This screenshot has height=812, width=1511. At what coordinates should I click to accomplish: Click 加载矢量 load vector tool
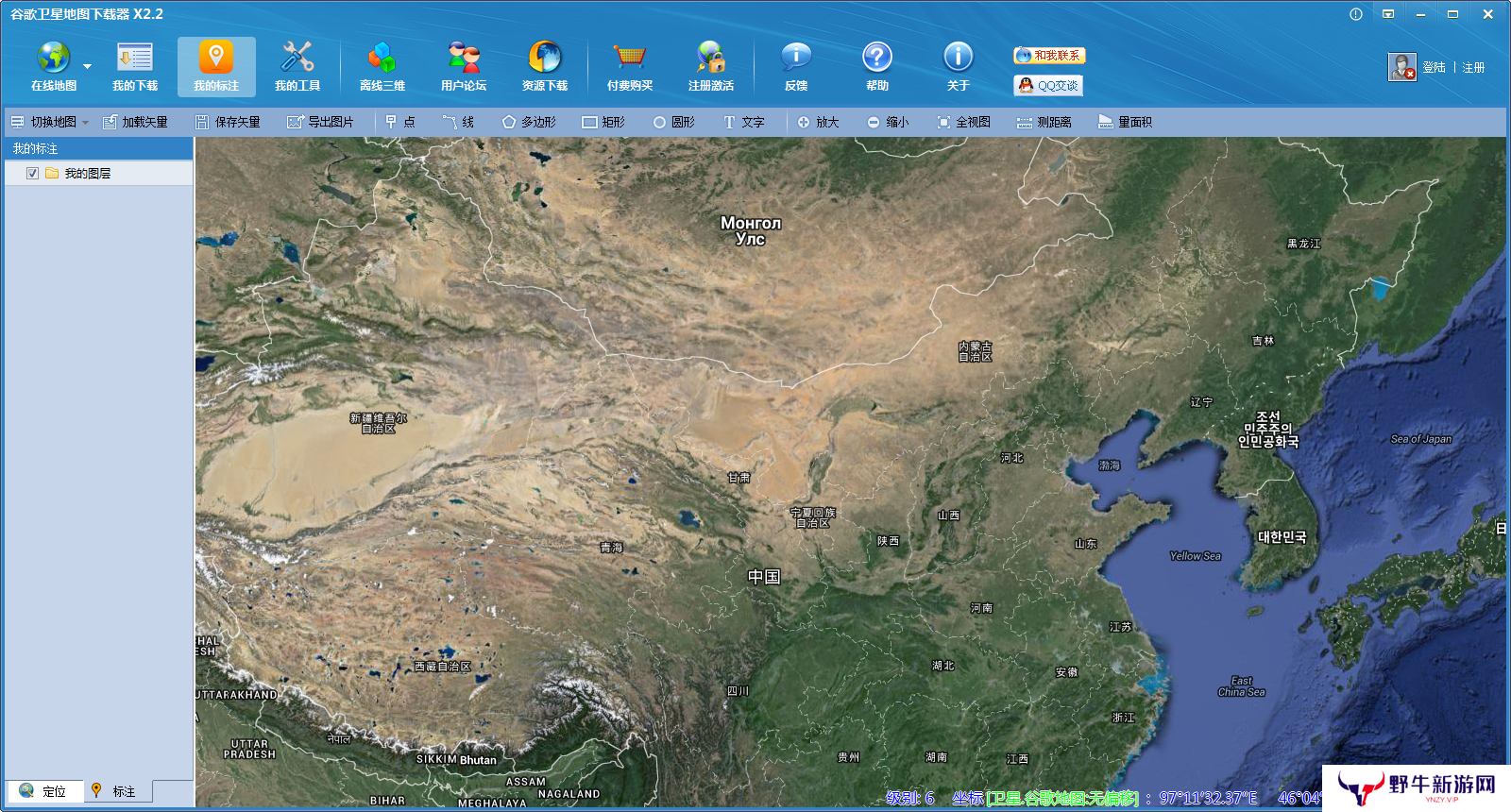(135, 122)
